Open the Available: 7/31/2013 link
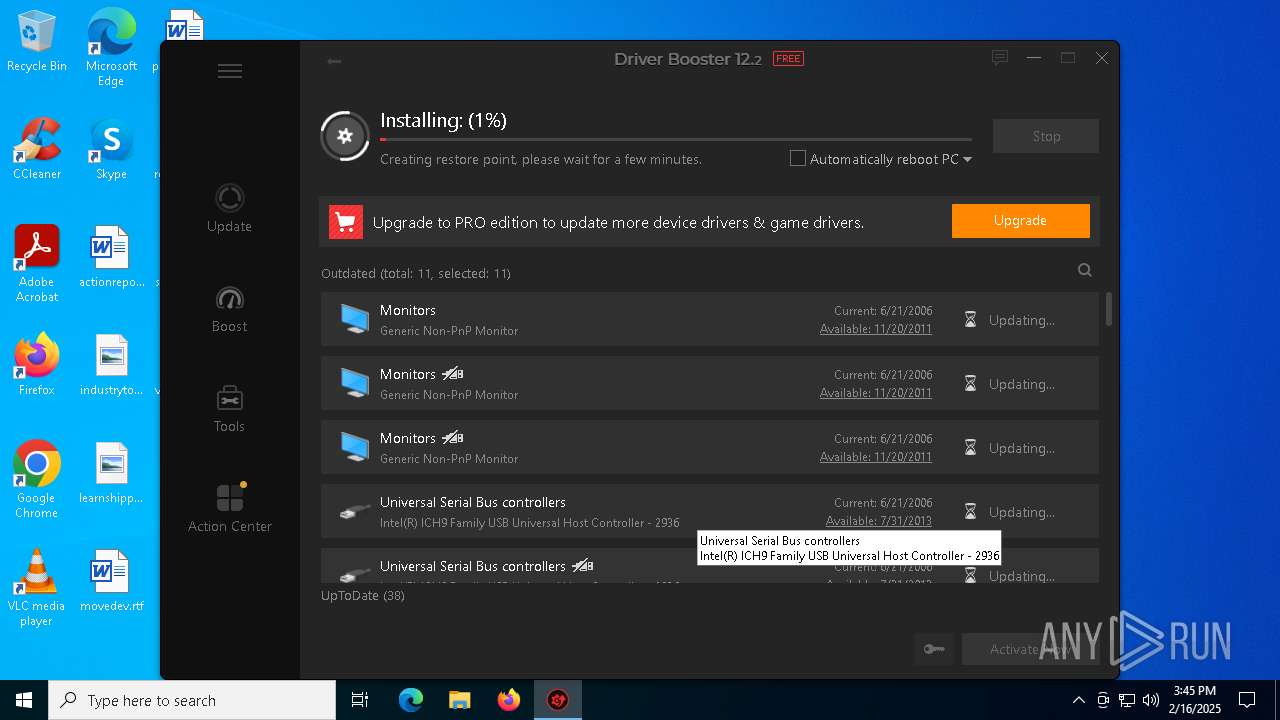 (879, 521)
